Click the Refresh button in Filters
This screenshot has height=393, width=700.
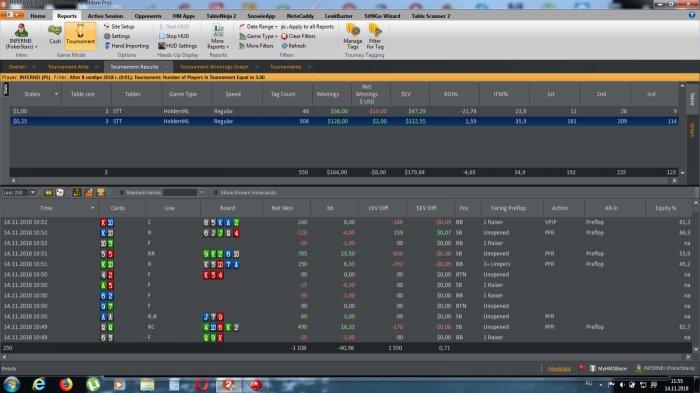(x=294, y=46)
